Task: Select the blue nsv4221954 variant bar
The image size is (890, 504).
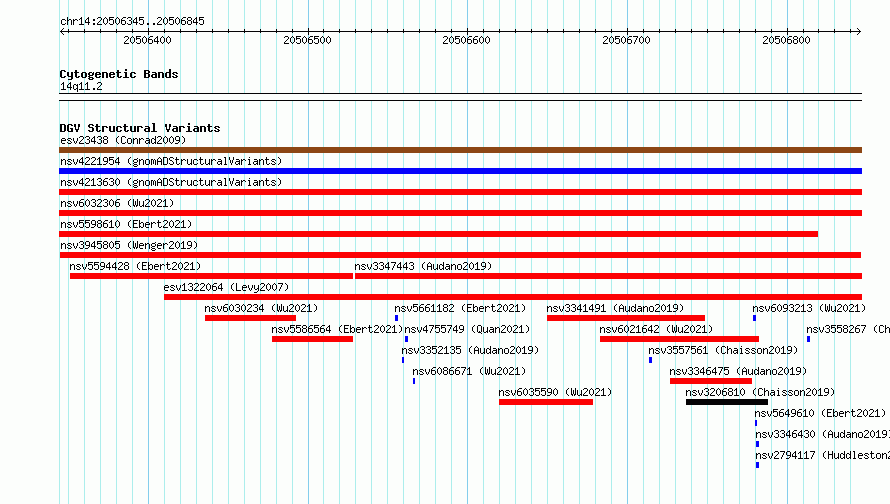Action: (460, 171)
